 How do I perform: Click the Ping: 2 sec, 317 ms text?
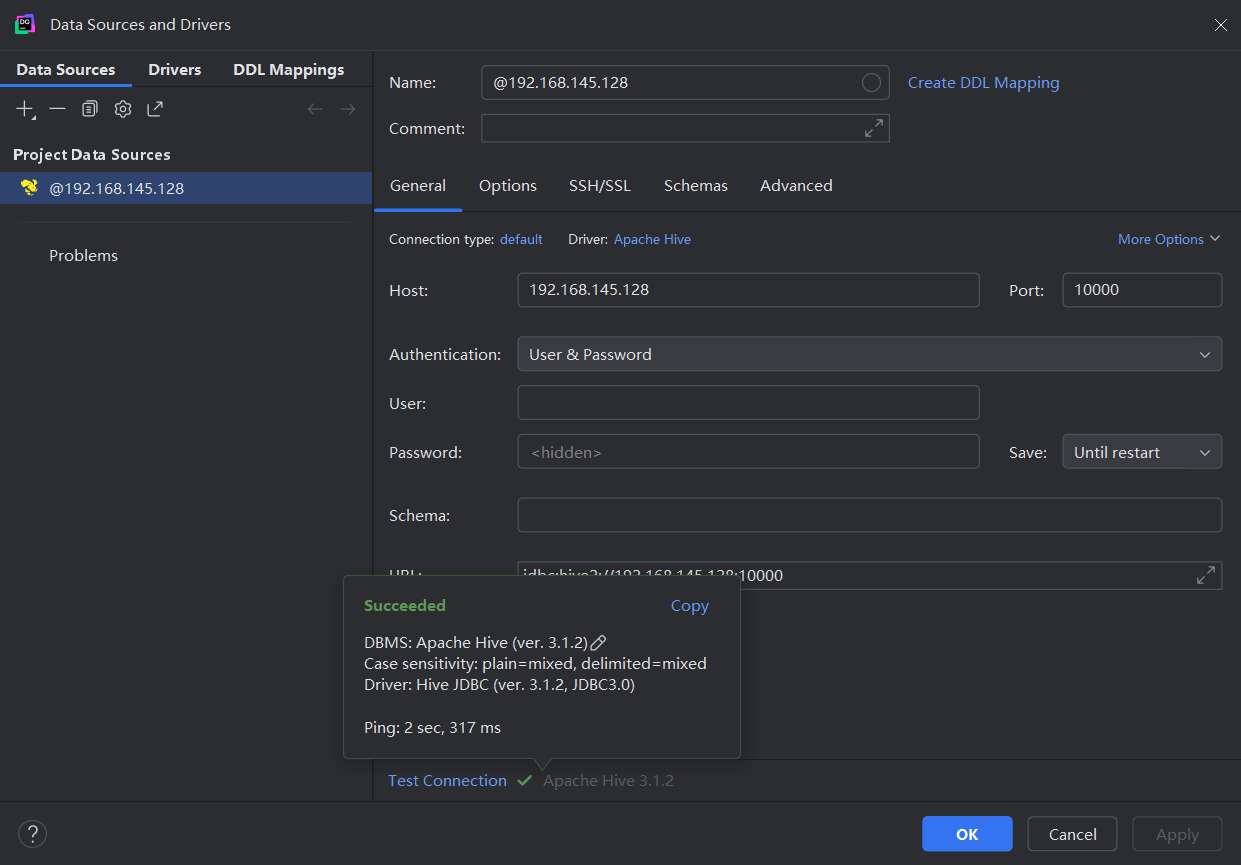[x=432, y=728]
